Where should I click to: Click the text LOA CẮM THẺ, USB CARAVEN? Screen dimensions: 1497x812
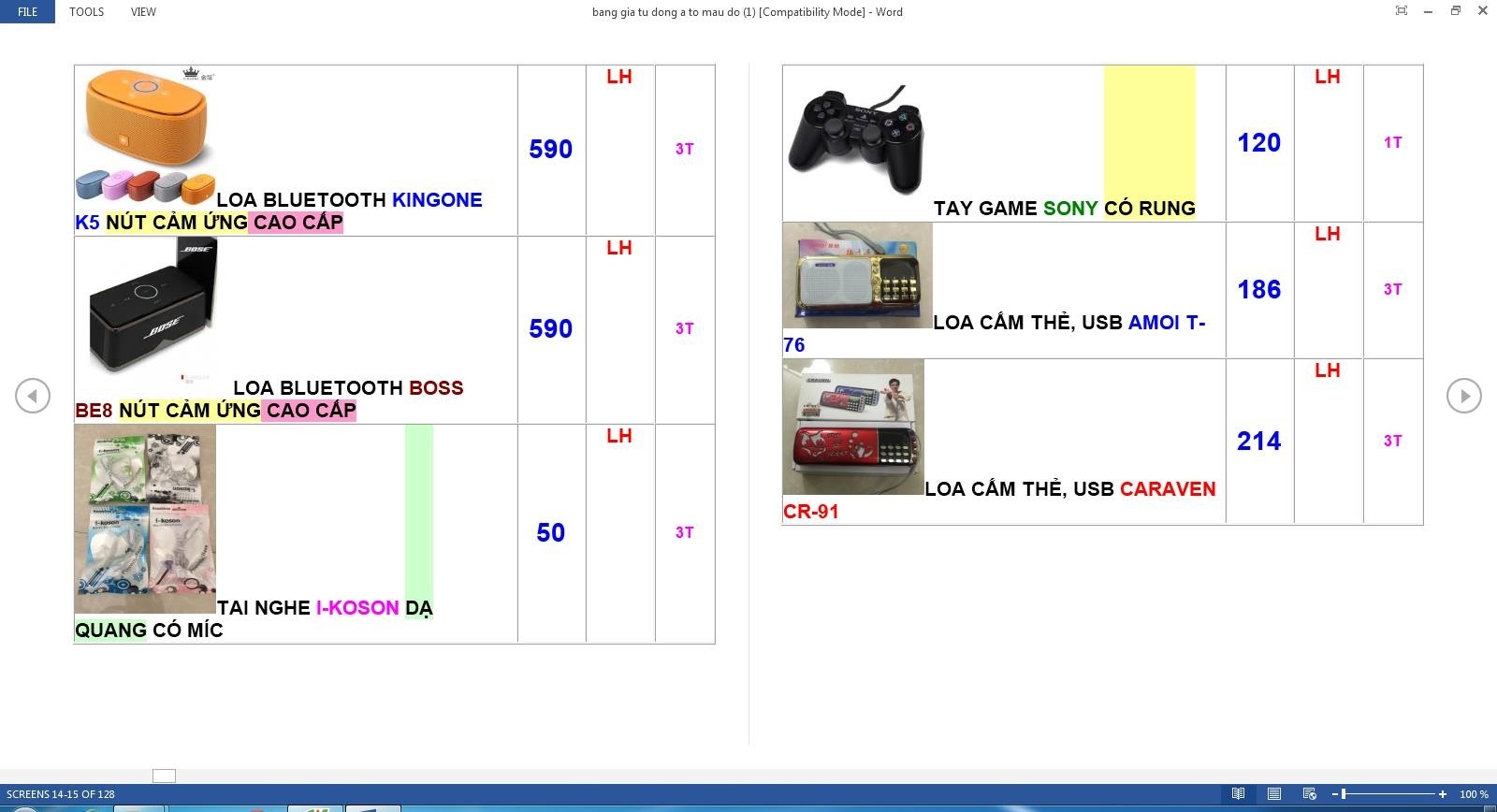(x=1070, y=488)
